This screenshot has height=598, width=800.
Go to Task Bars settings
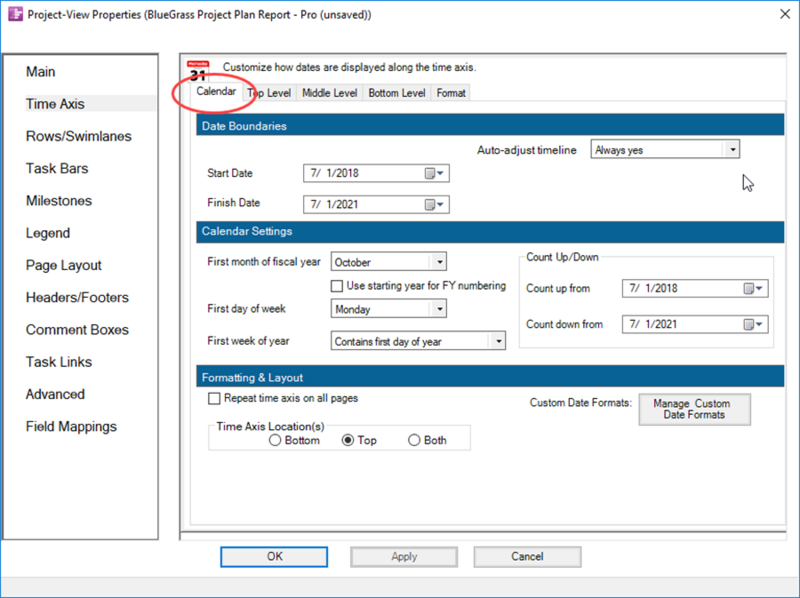tap(57, 168)
